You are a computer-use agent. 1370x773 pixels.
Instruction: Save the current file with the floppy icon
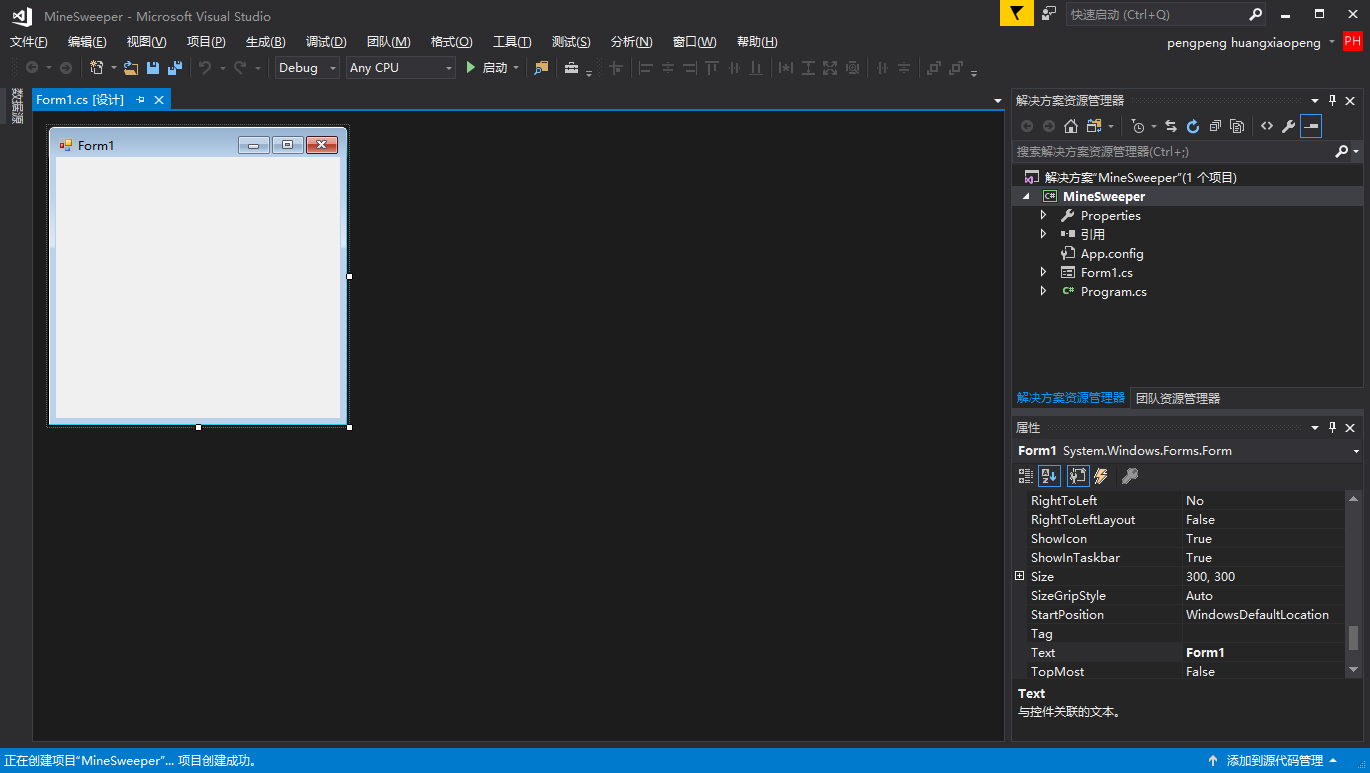pos(153,68)
